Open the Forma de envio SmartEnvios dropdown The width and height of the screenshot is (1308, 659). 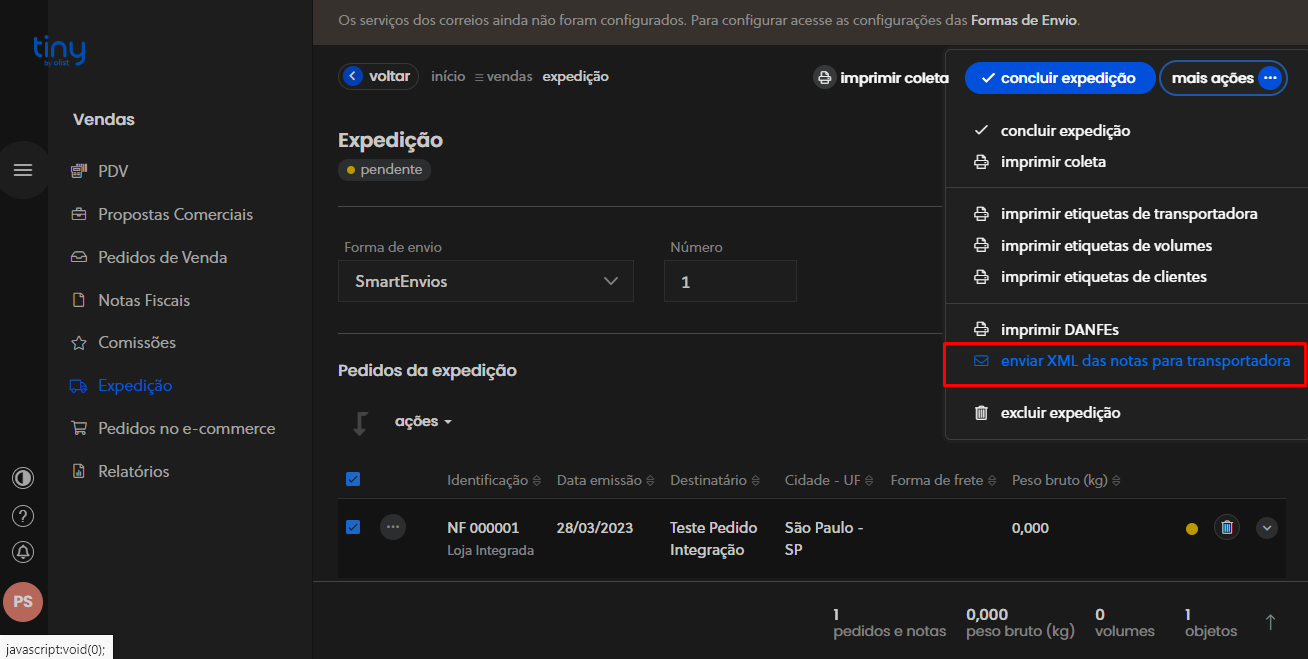(x=486, y=281)
